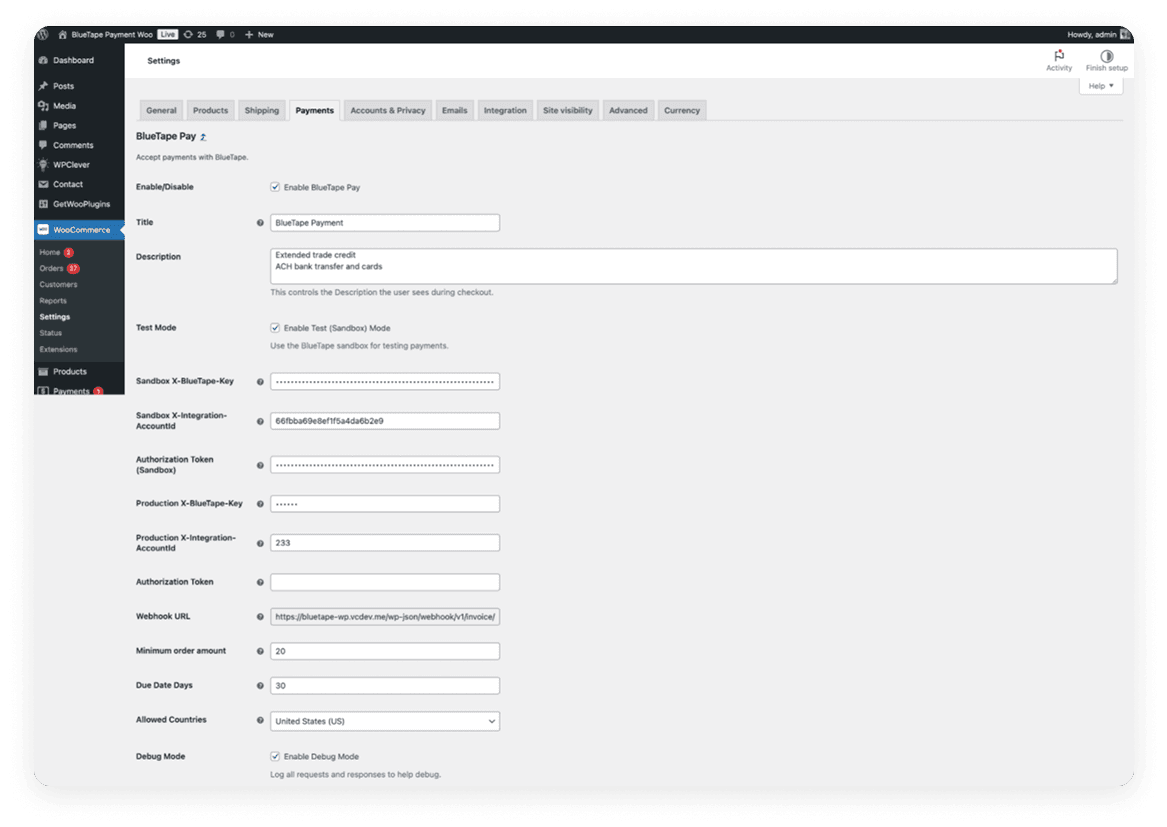Screen dimensions: 1167x827
Task: Click the WPClever bulb icon in sidebar
Action: [x=43, y=165]
